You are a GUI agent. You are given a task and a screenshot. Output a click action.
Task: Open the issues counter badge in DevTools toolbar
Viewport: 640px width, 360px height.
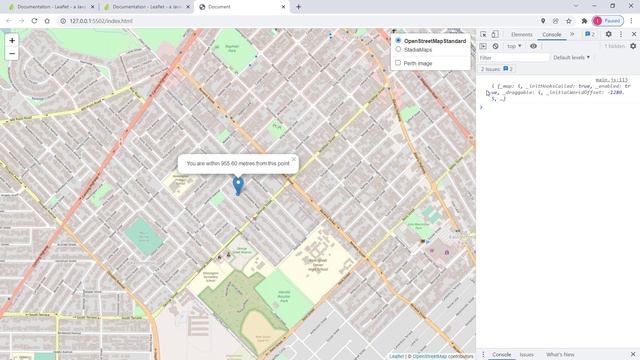pyautogui.click(x=590, y=34)
